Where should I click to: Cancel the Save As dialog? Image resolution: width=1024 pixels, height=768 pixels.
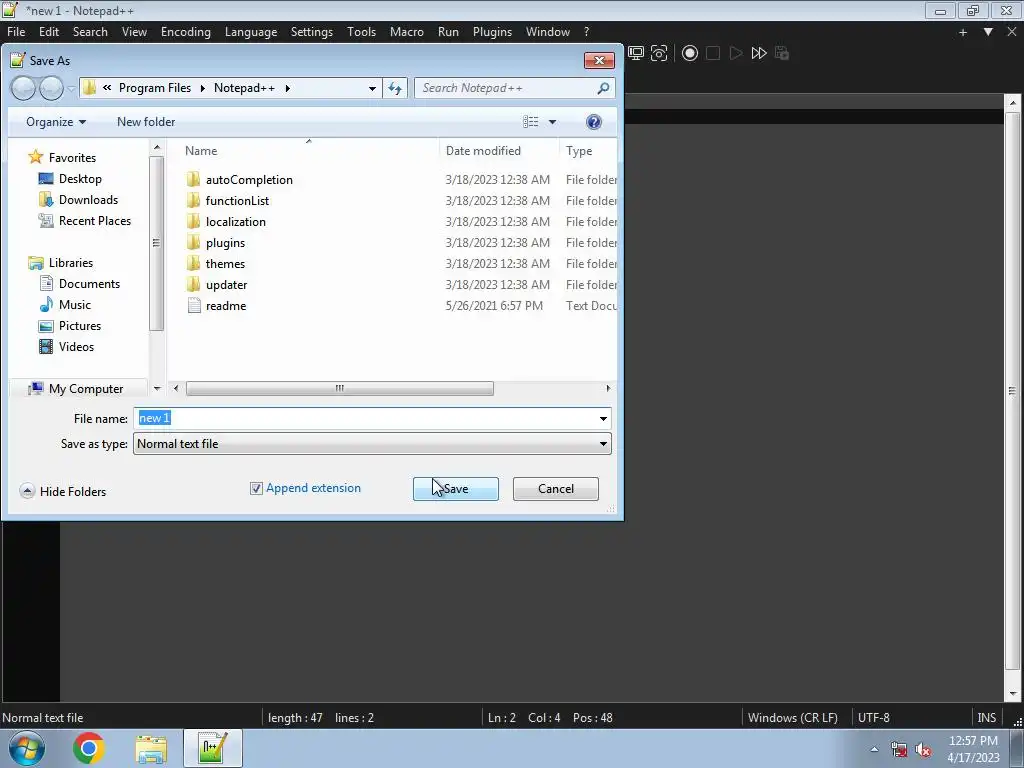pos(555,488)
